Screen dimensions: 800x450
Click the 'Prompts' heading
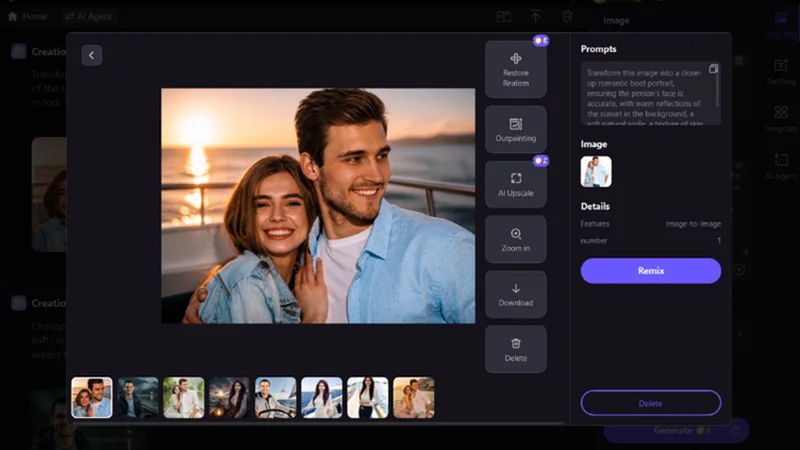coord(598,49)
